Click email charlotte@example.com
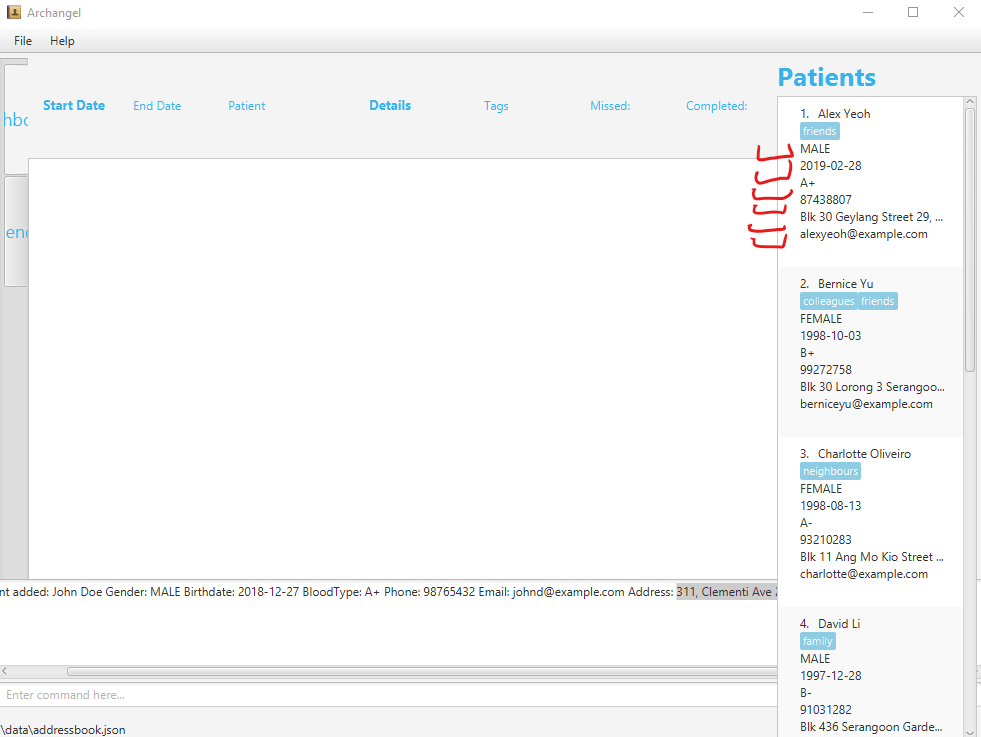 point(864,574)
